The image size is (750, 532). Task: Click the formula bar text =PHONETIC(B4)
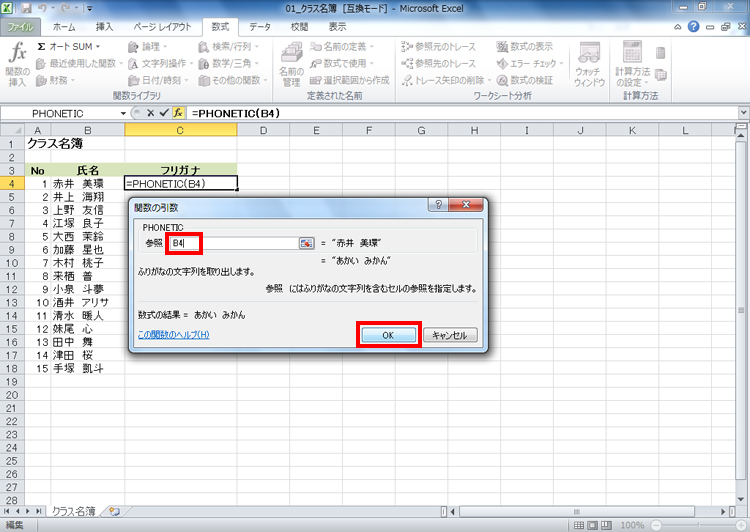point(236,113)
